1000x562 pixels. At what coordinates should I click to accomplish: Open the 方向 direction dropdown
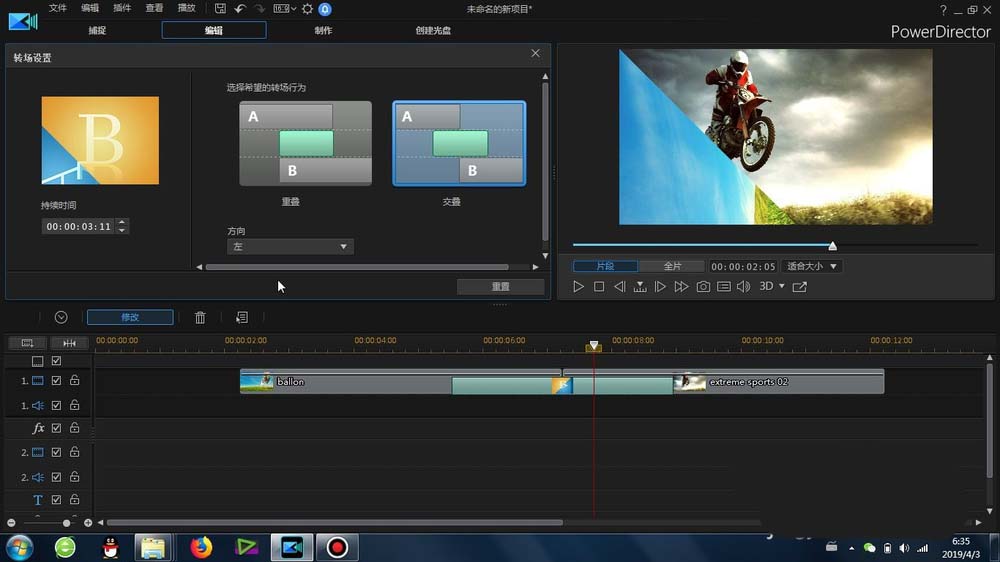pyautogui.click(x=290, y=246)
